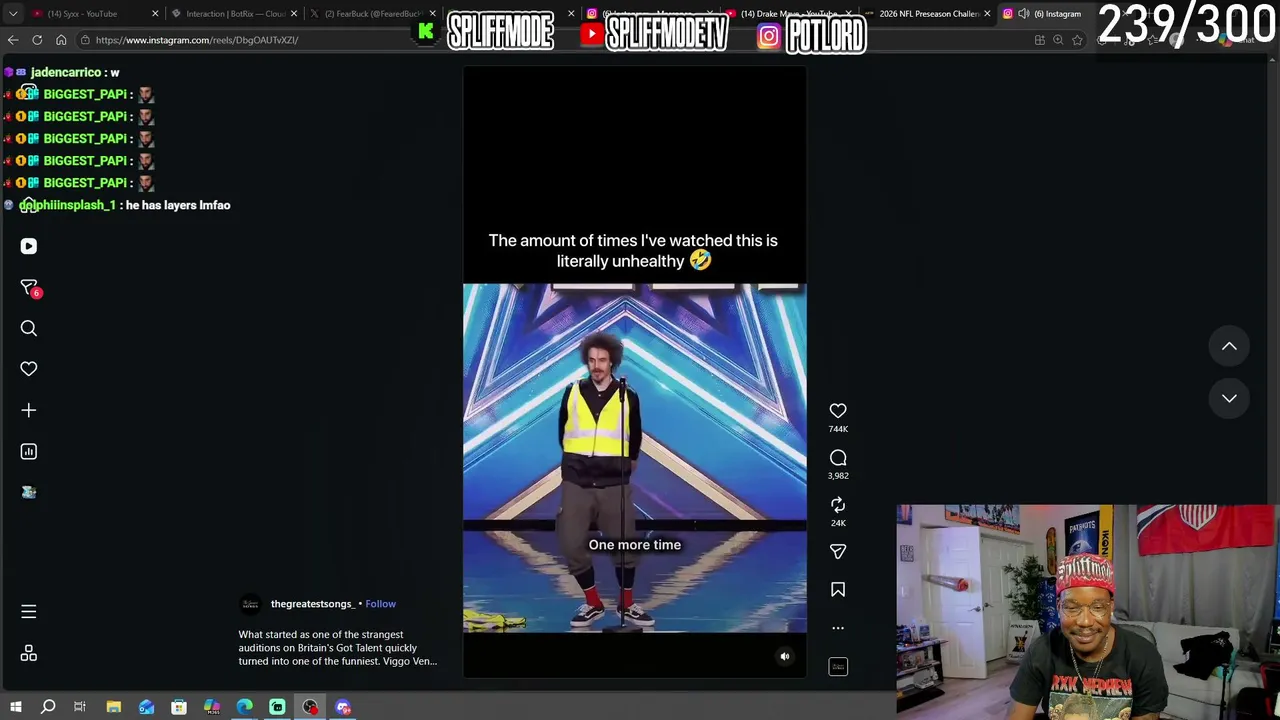Mute the Instagram tab via its speaker icon
The height and width of the screenshot is (720, 1280).
click(1024, 14)
